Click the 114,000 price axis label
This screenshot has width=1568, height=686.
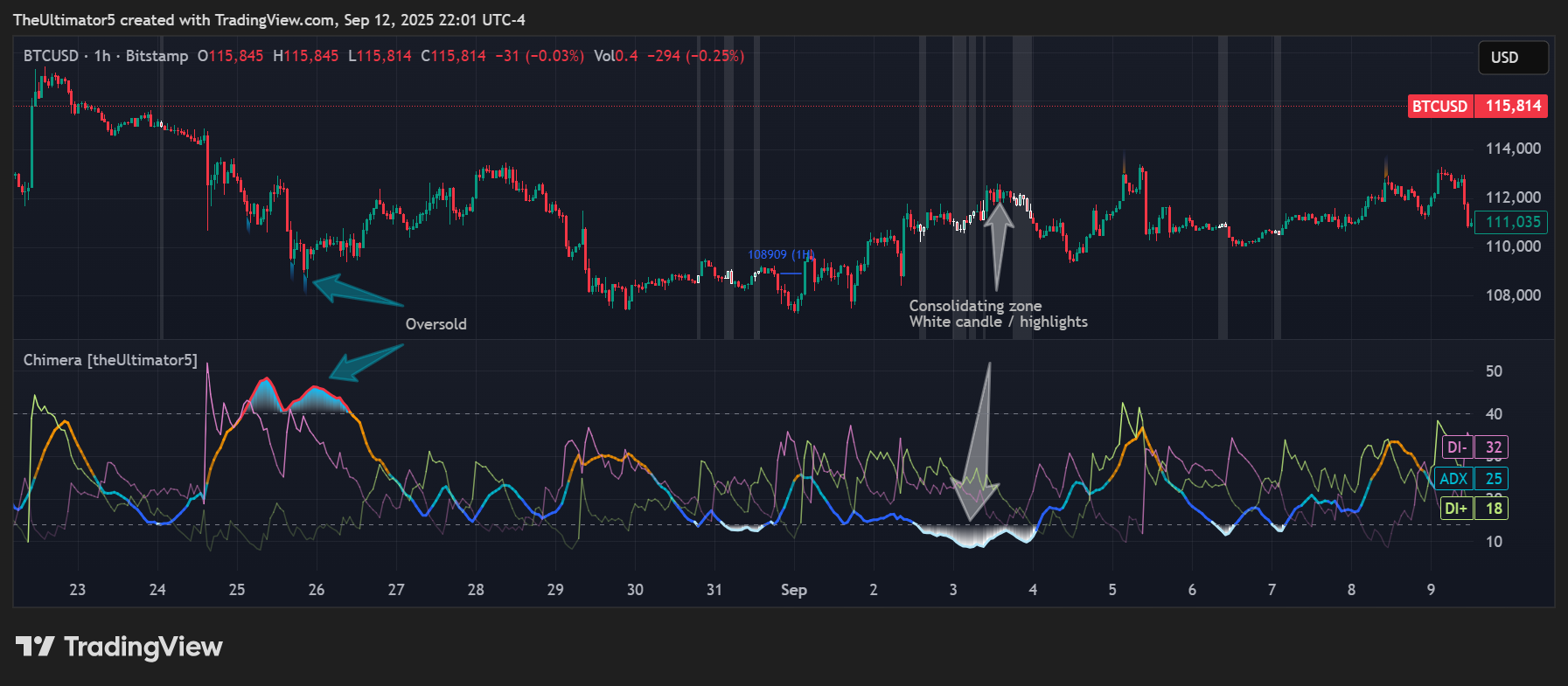pyautogui.click(x=1513, y=149)
